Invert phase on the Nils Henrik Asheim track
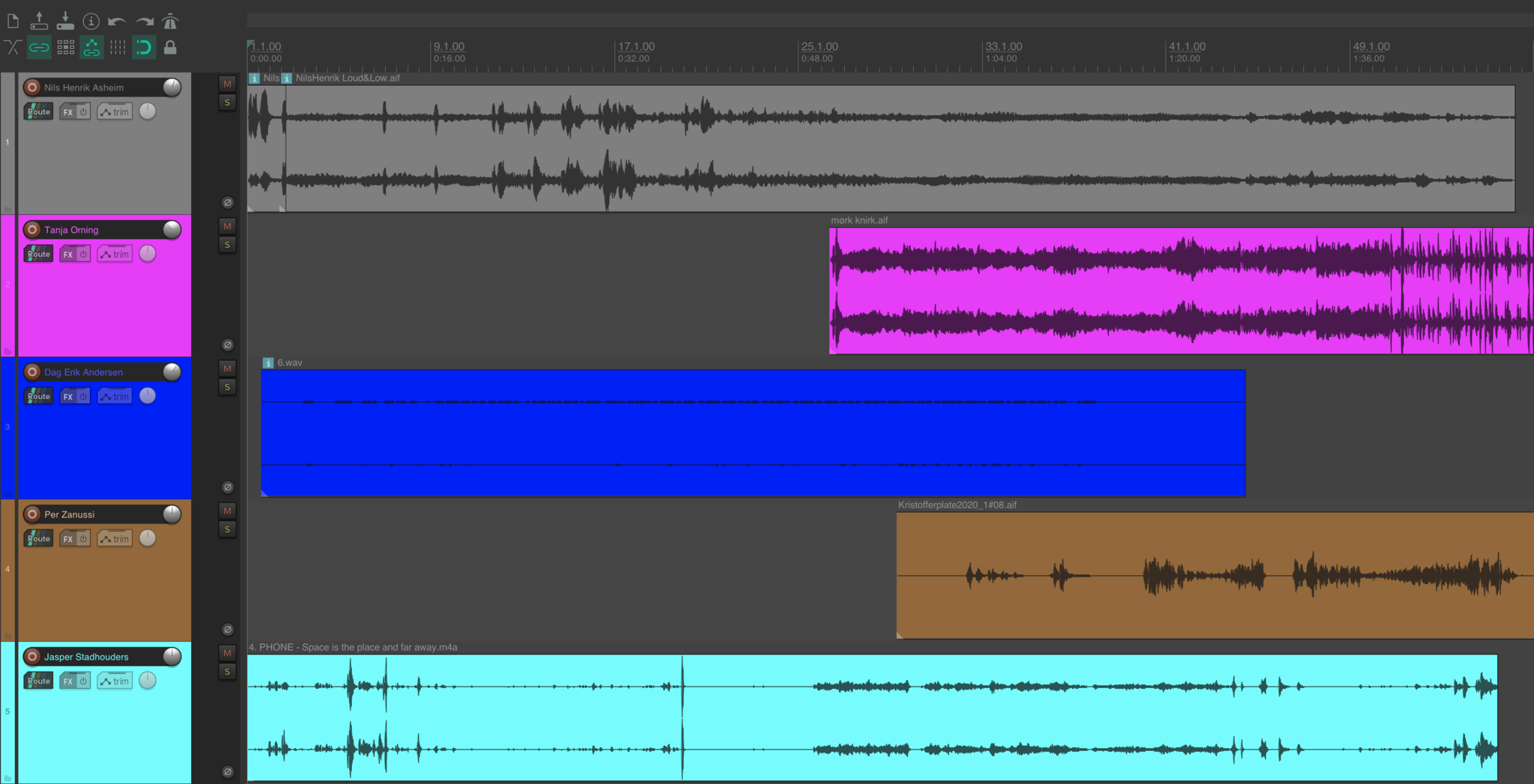Image resolution: width=1534 pixels, height=784 pixels. (x=228, y=203)
